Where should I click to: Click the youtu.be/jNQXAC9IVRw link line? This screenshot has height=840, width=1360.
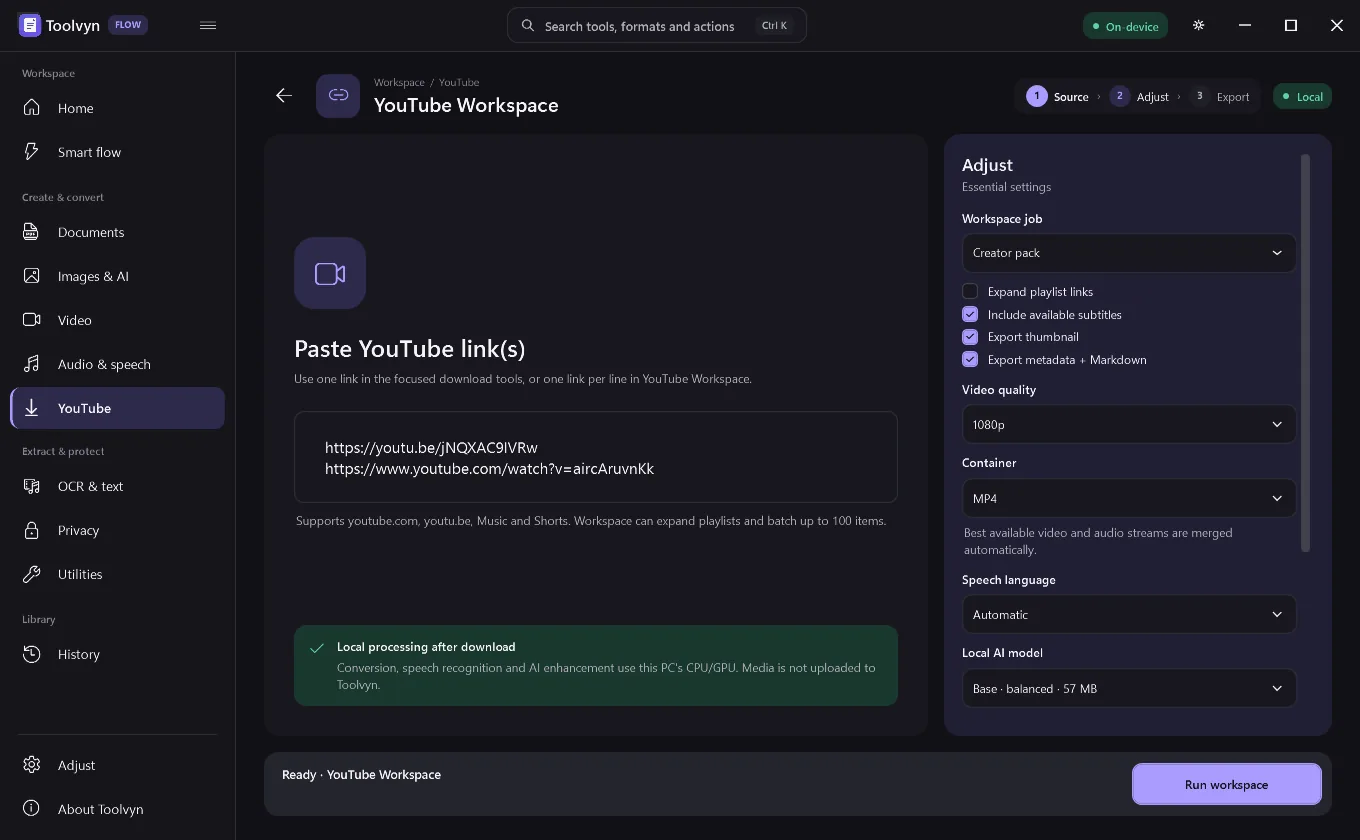point(431,447)
